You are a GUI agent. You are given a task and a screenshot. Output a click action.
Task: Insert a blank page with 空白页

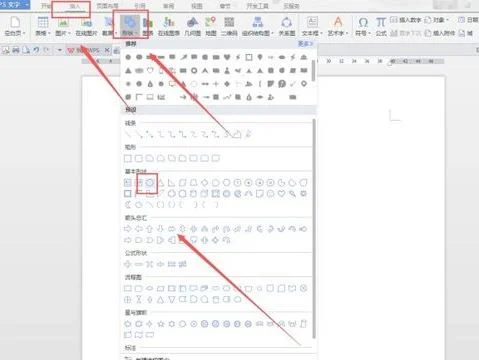point(15,26)
